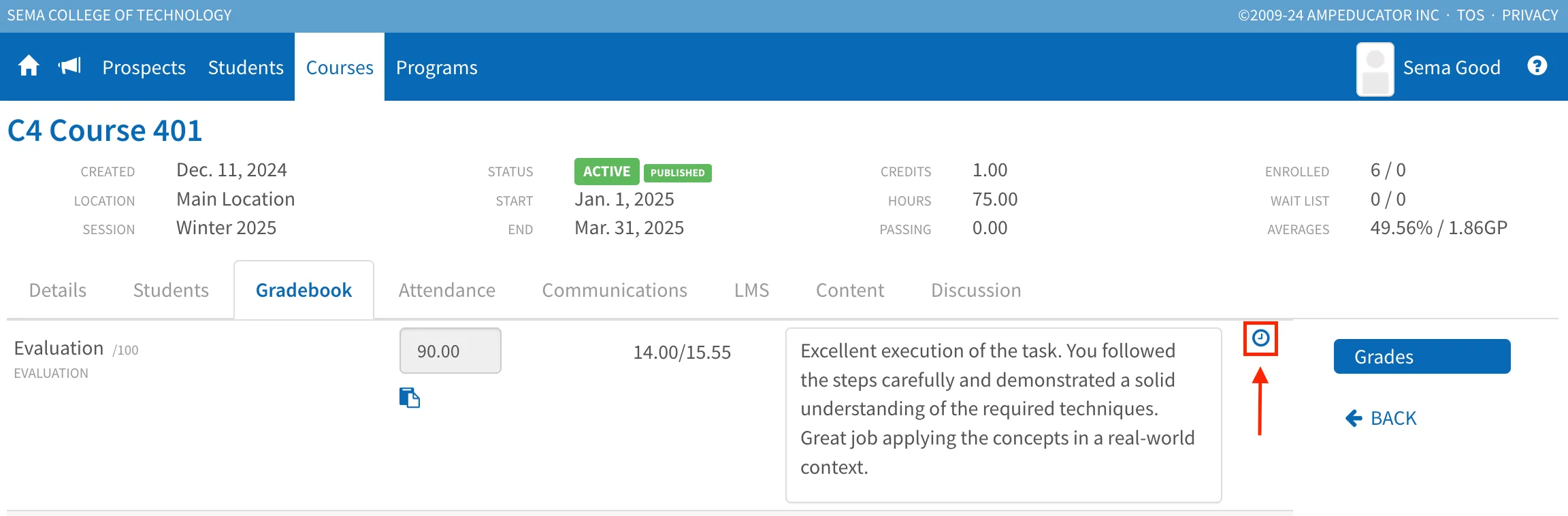Switch to the Attendance tab
1568x516 pixels.
[447, 290]
